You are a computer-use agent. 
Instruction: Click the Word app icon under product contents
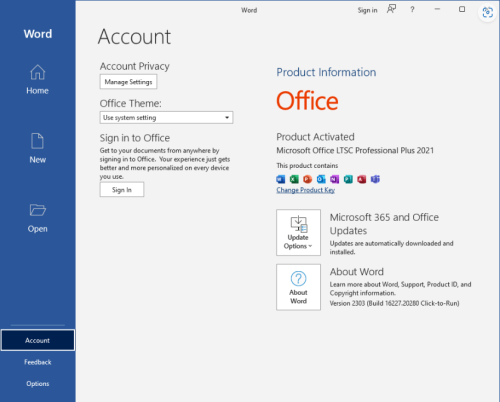pos(281,179)
